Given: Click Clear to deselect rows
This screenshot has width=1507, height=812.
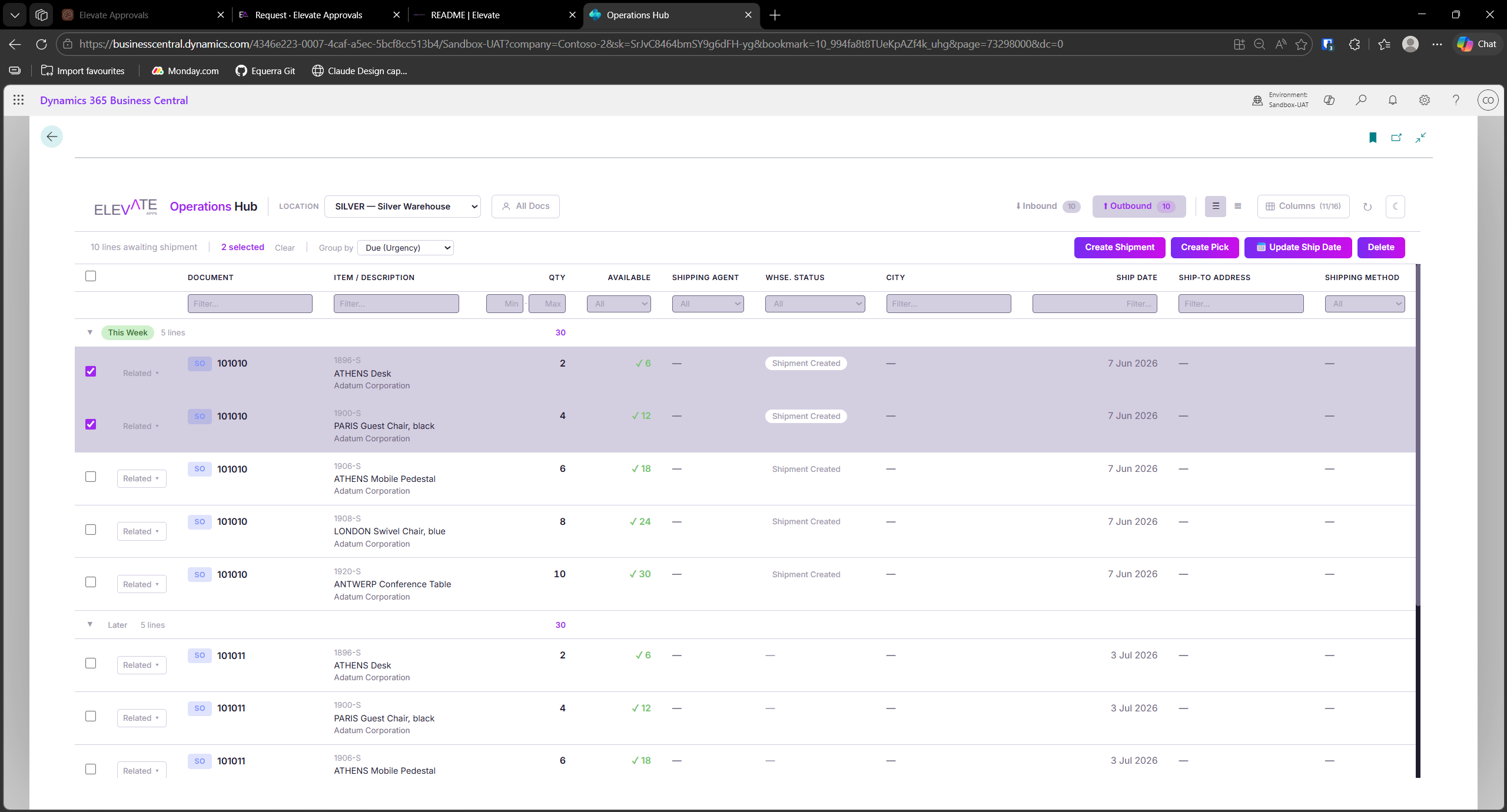Looking at the screenshot, I should pyautogui.click(x=285, y=248).
